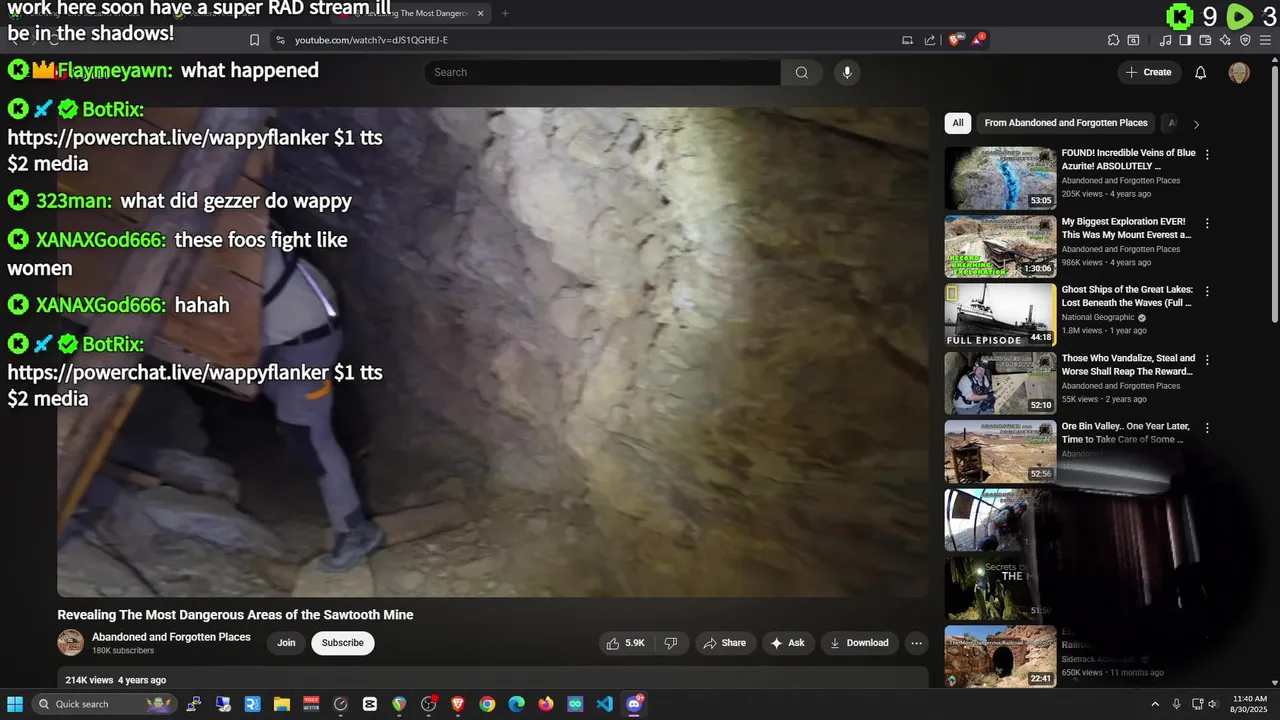Viewport: 1280px width, 720px height.
Task: Open Brave Rewards triangle icon
Action: 978,40
